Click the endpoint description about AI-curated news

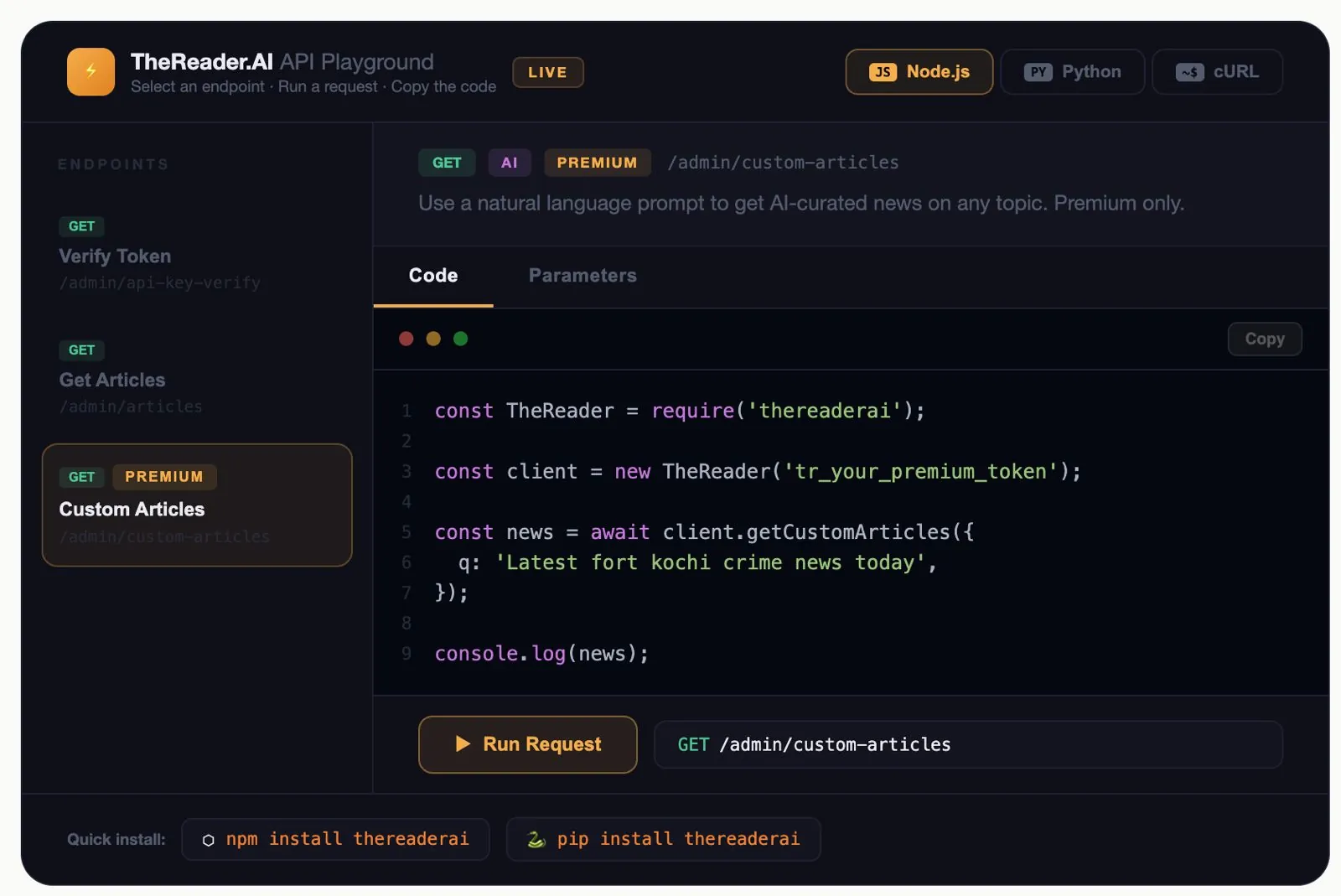coord(801,203)
